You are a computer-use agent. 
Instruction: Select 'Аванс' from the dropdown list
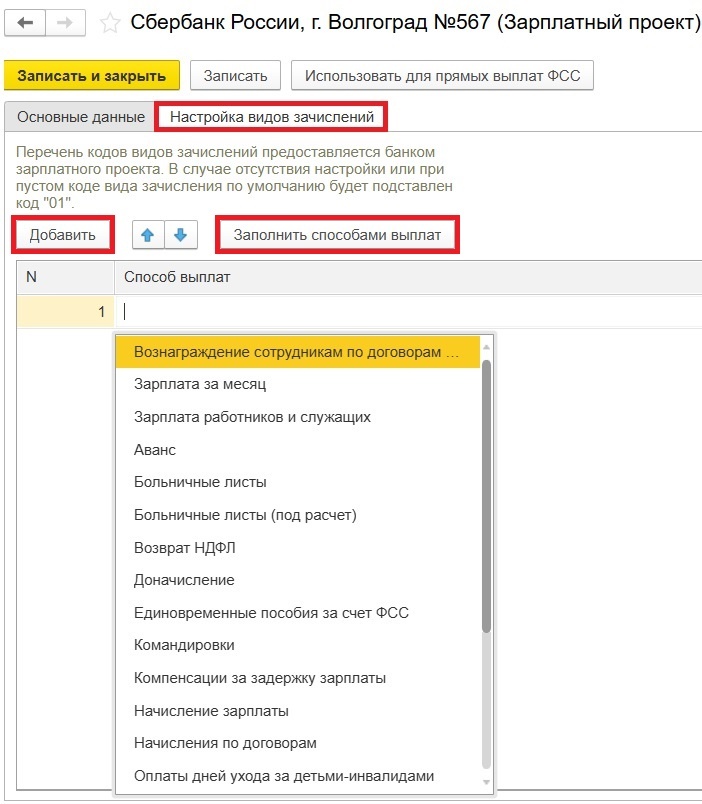point(297,450)
